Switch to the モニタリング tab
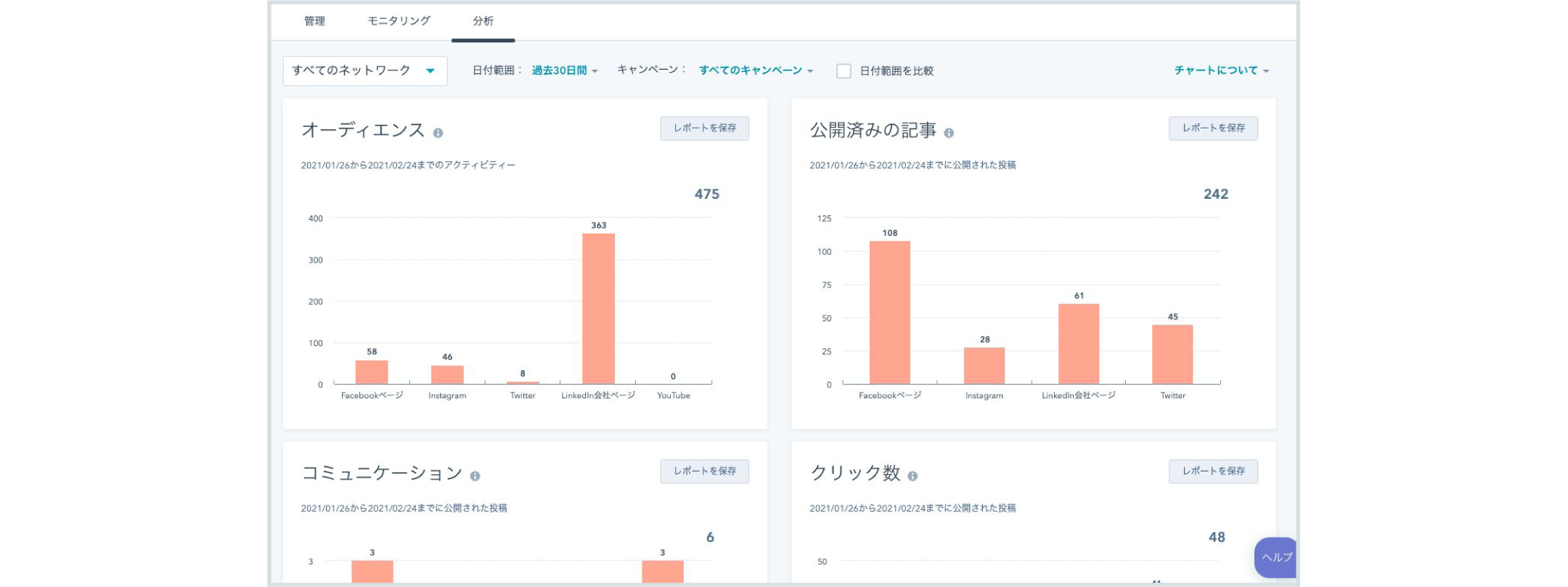Screen dimensions: 1568x587 click(399, 21)
